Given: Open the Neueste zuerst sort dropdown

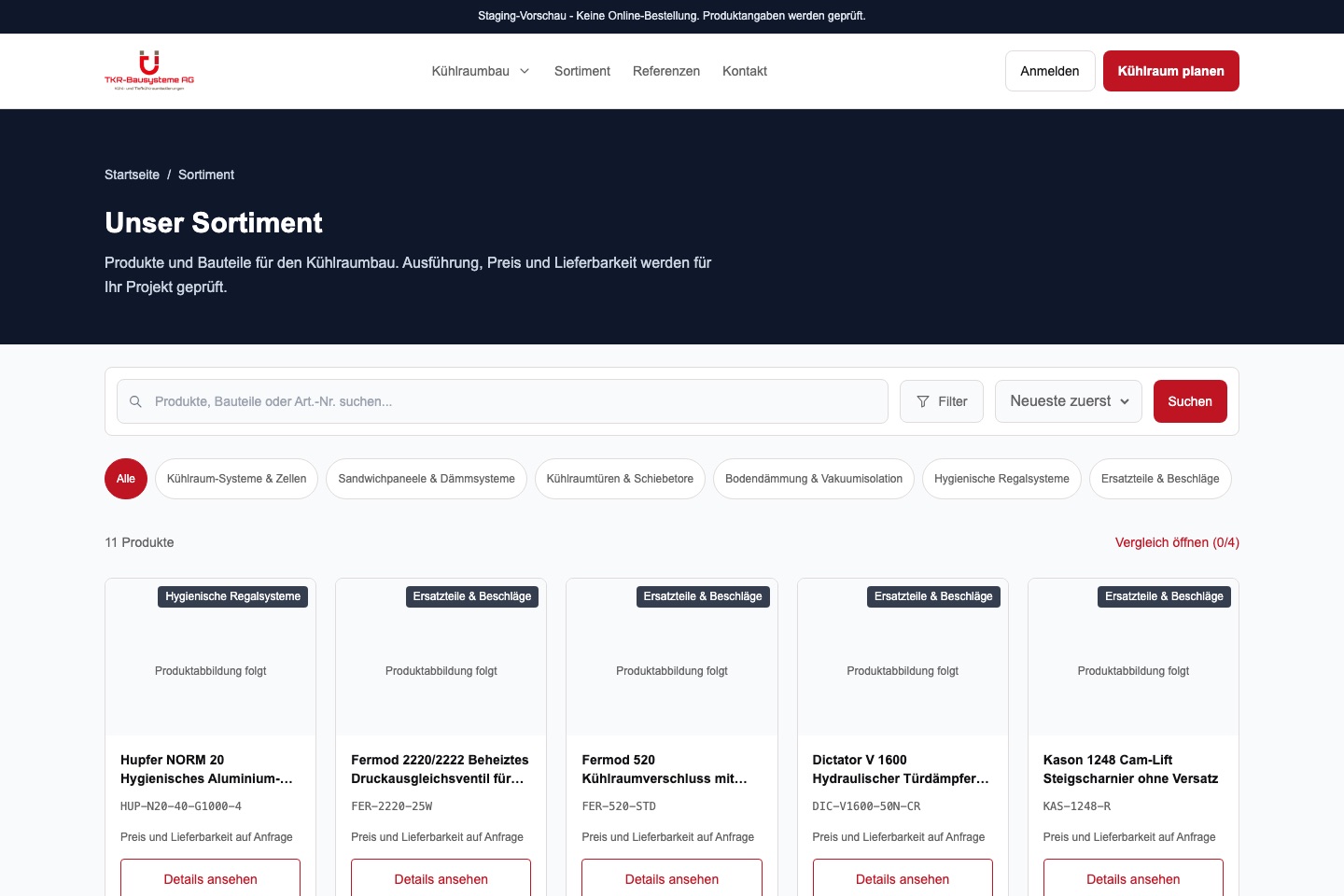Looking at the screenshot, I should click(x=1069, y=401).
